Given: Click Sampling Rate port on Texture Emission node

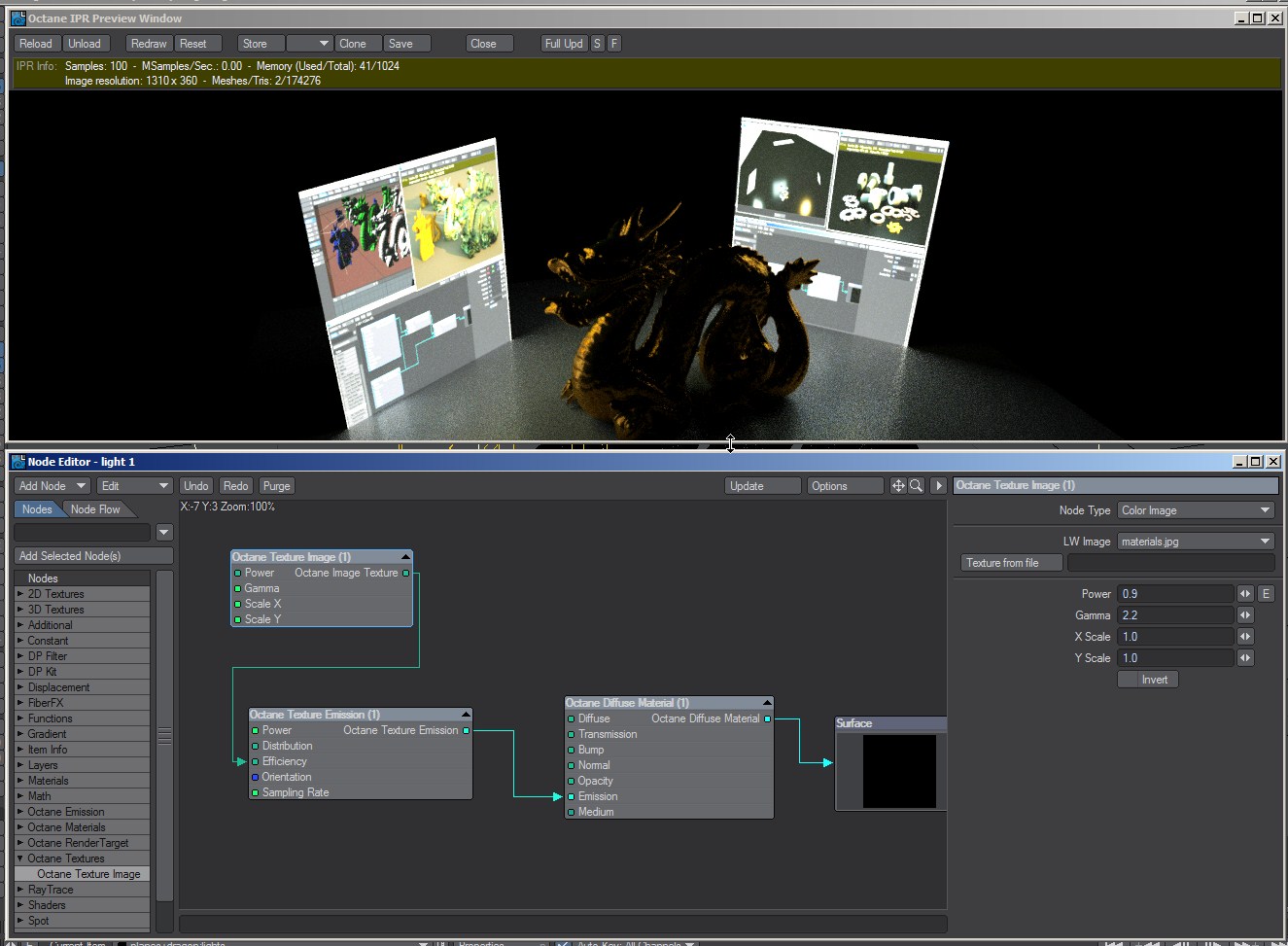Looking at the screenshot, I should click(x=255, y=792).
